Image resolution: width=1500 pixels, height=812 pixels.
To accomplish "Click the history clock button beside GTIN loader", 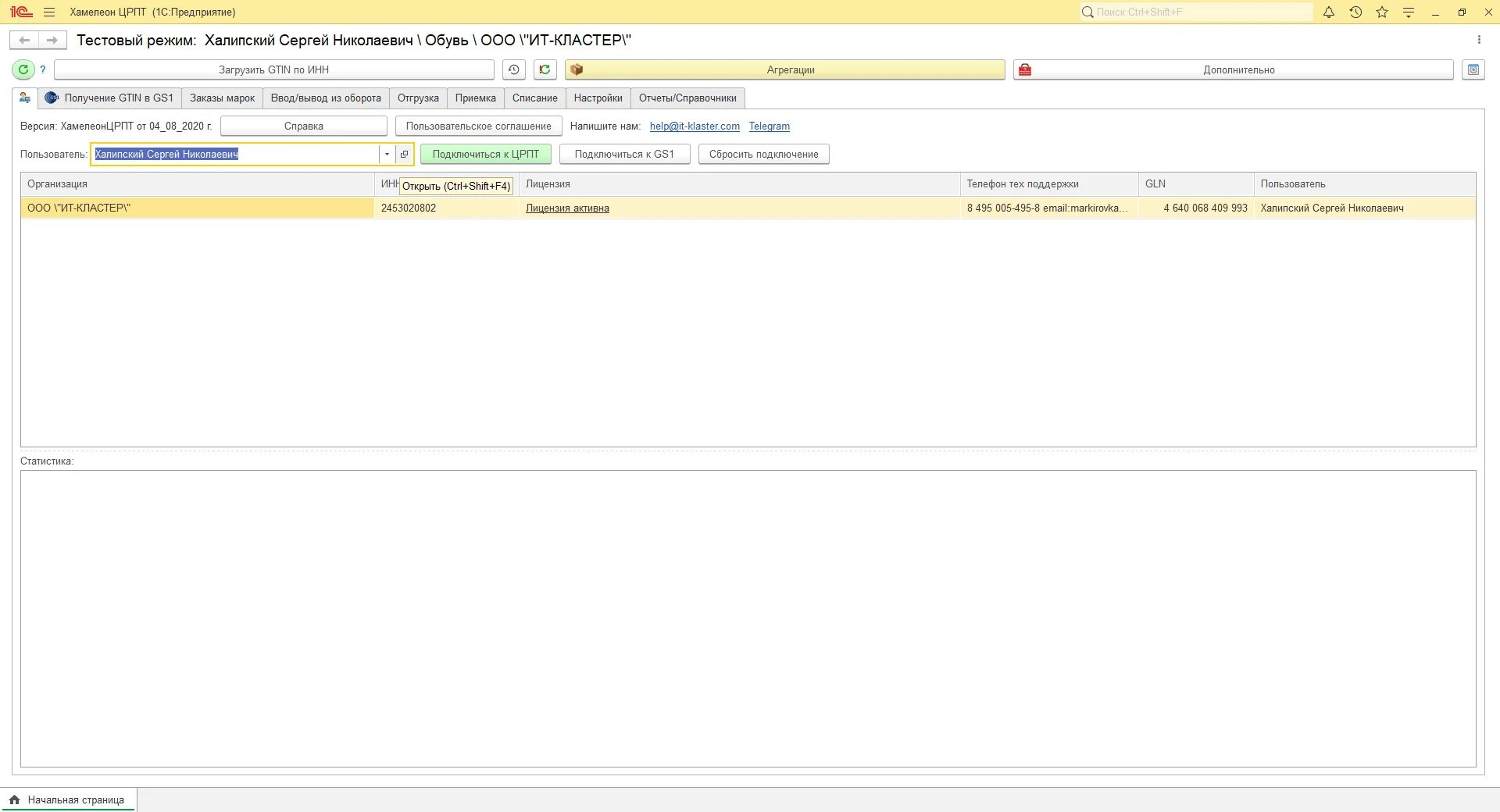I will click(x=513, y=69).
